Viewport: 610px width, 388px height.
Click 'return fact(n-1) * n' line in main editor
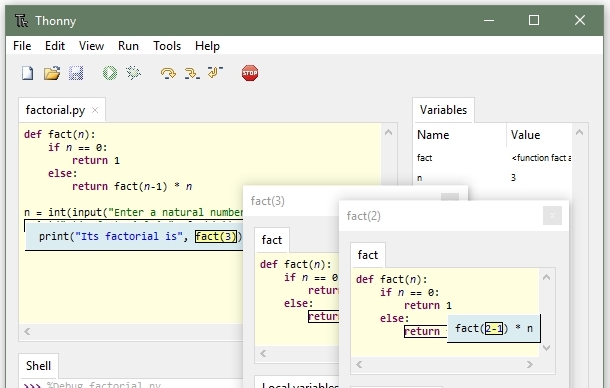[132, 186]
